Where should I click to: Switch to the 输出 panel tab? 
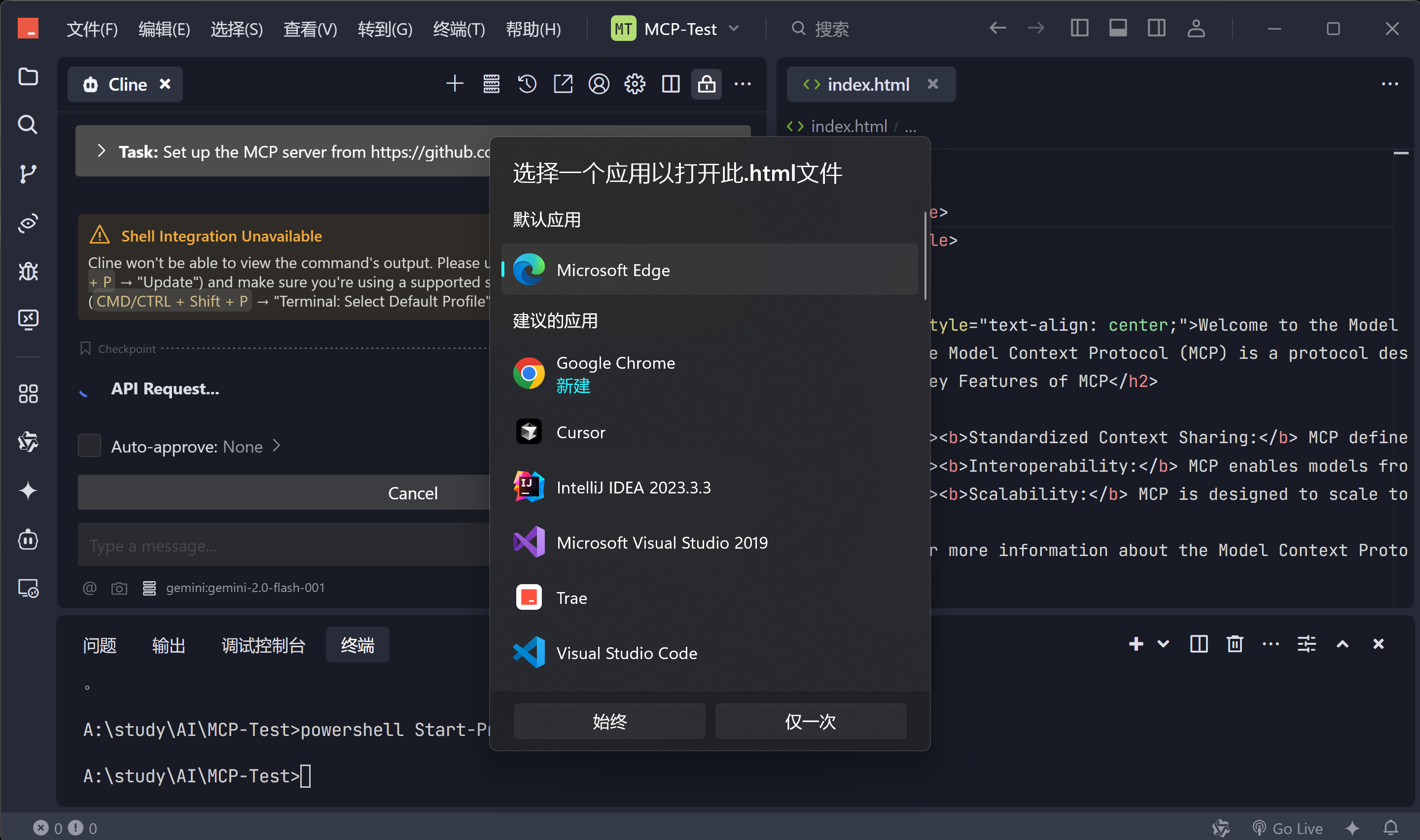pyautogui.click(x=168, y=645)
